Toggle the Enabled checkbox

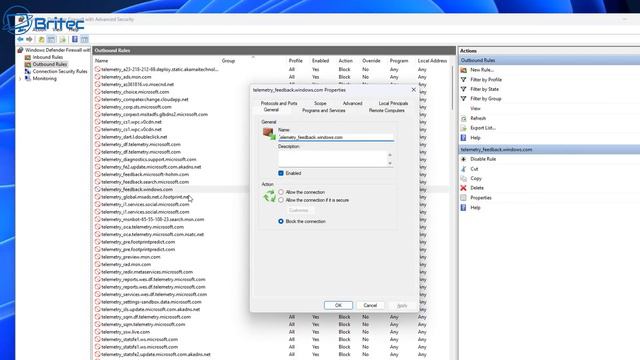pos(281,173)
